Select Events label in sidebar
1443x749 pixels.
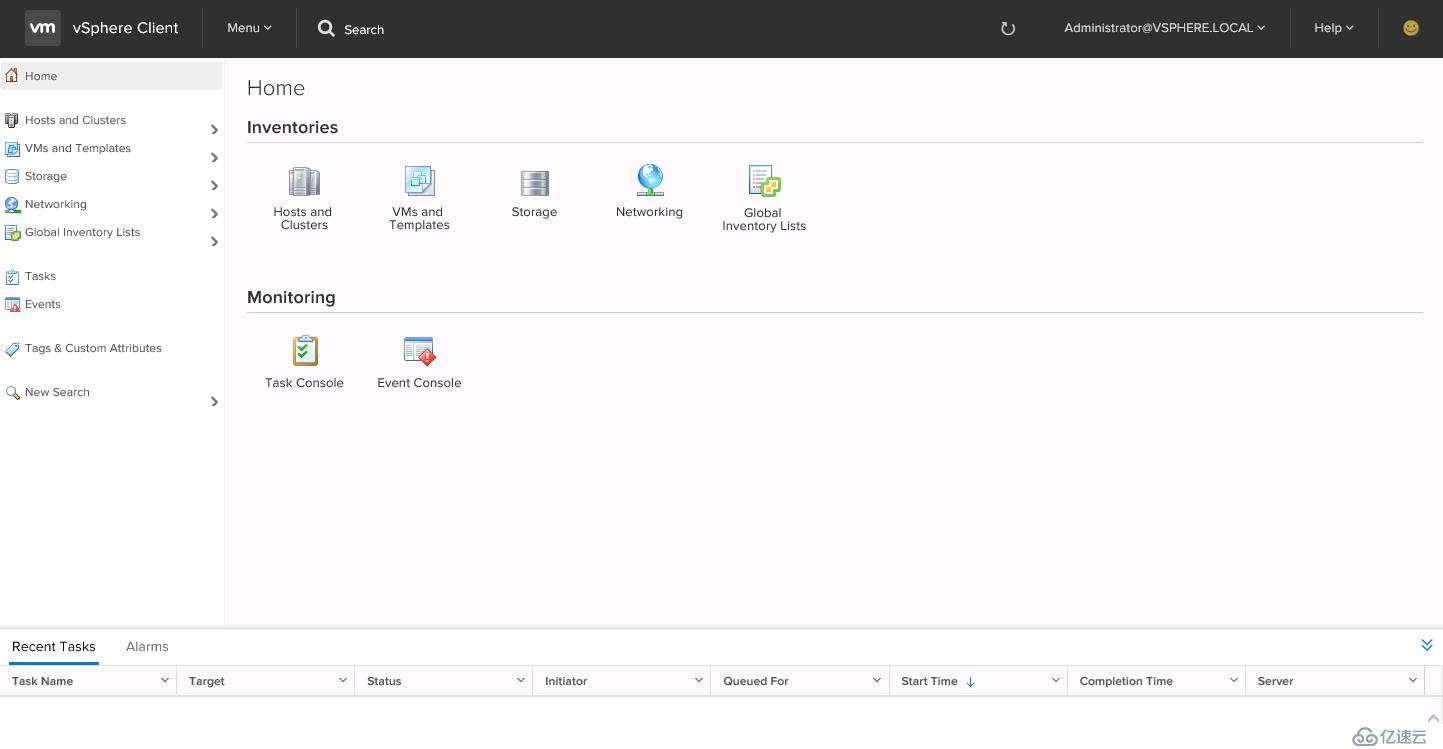point(43,304)
